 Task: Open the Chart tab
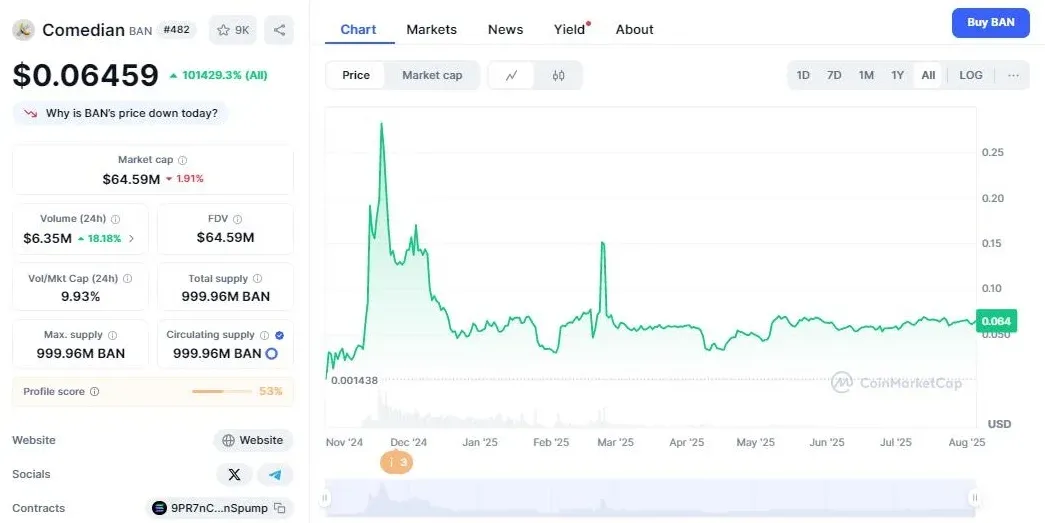(359, 29)
